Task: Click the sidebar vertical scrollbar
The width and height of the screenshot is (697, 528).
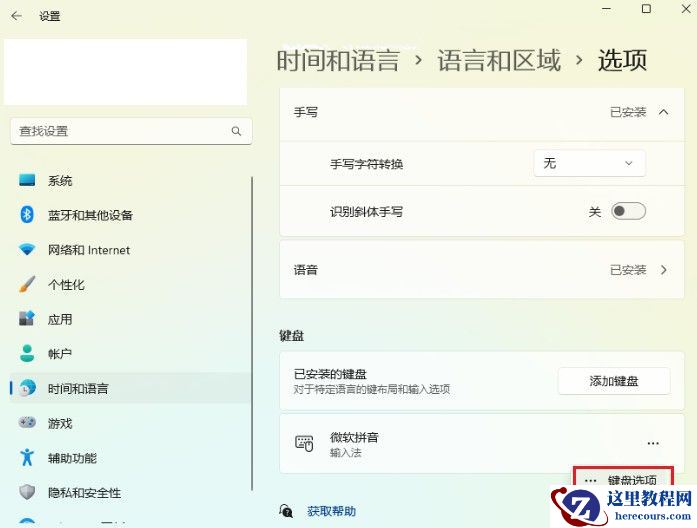Action: (252, 333)
